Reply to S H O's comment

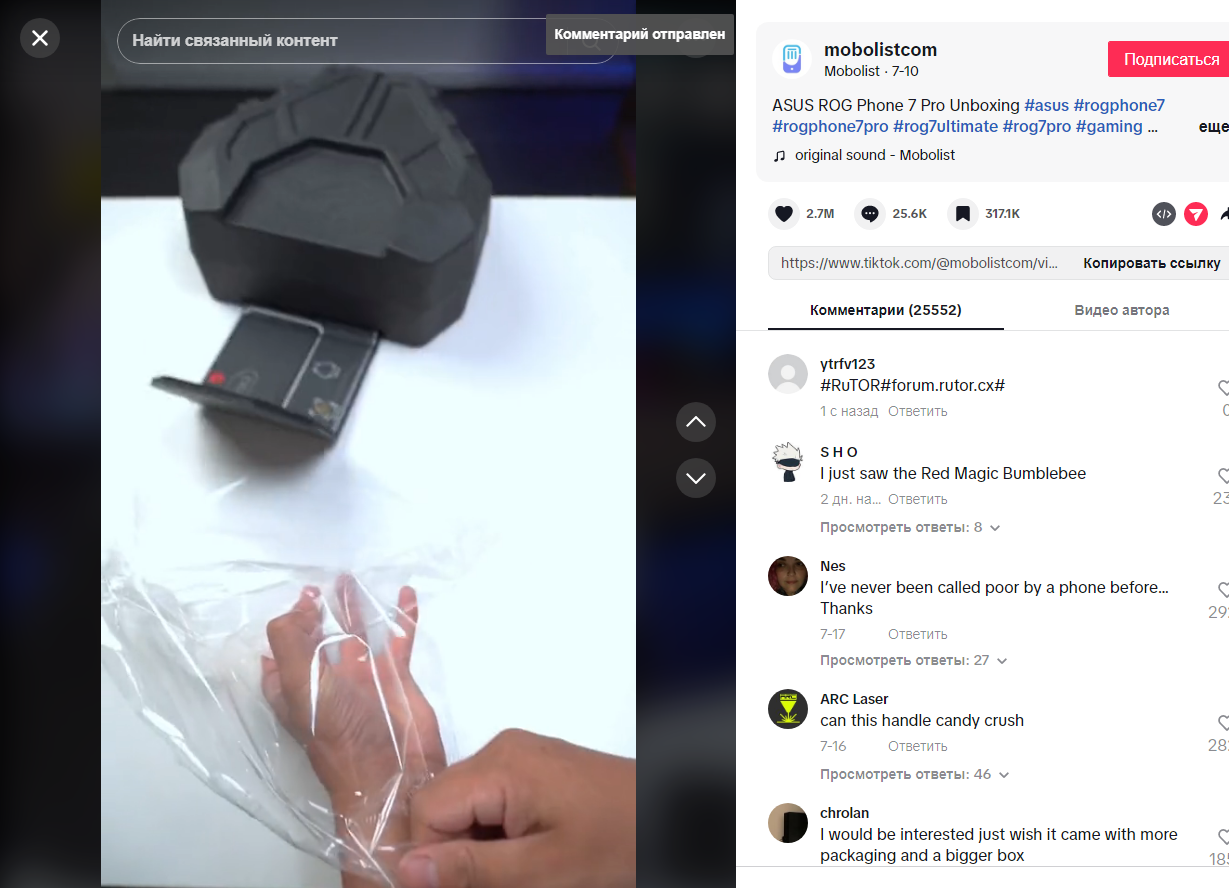[x=917, y=499]
